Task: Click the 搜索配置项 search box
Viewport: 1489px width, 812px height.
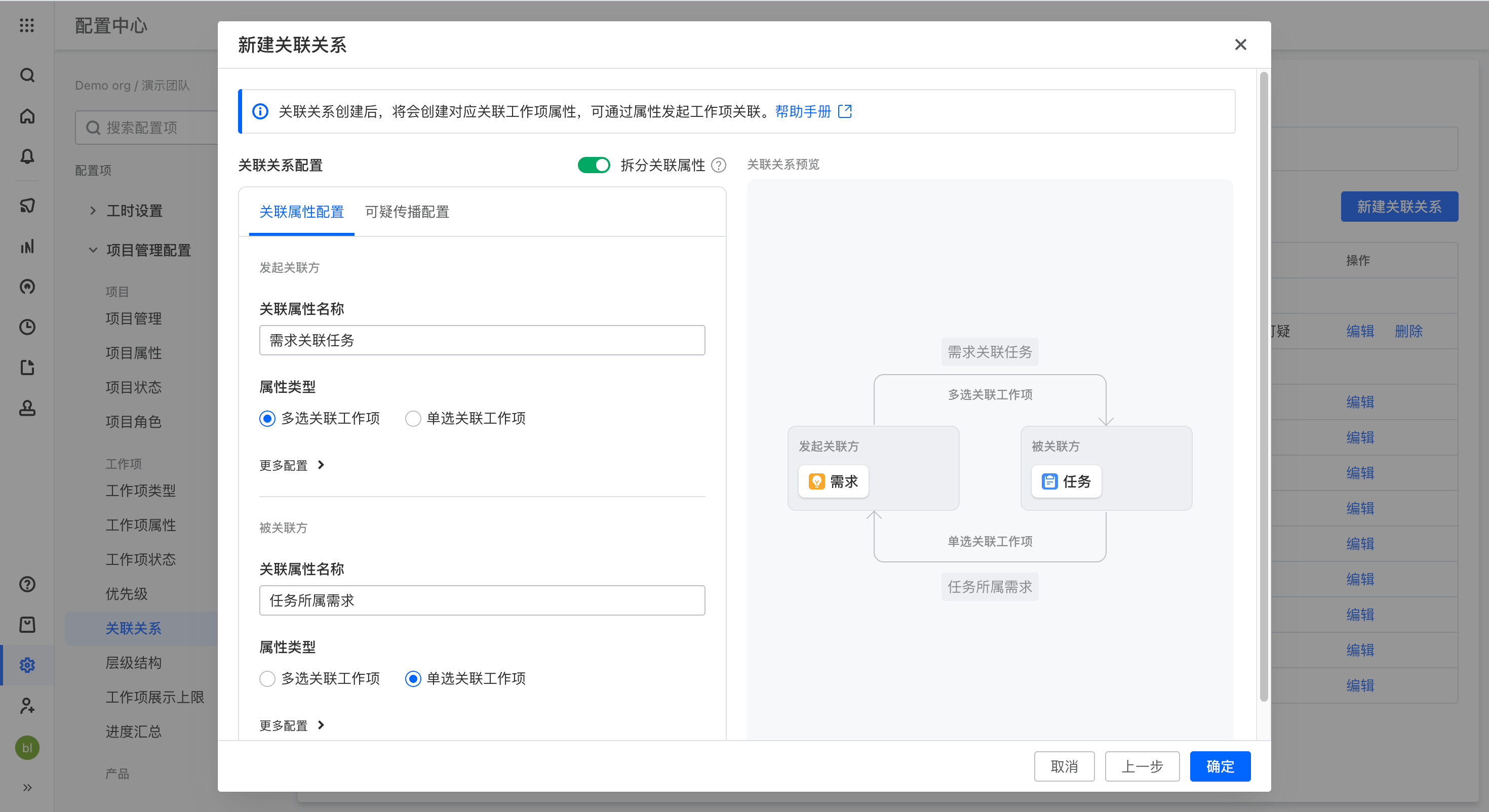Action: pos(147,128)
